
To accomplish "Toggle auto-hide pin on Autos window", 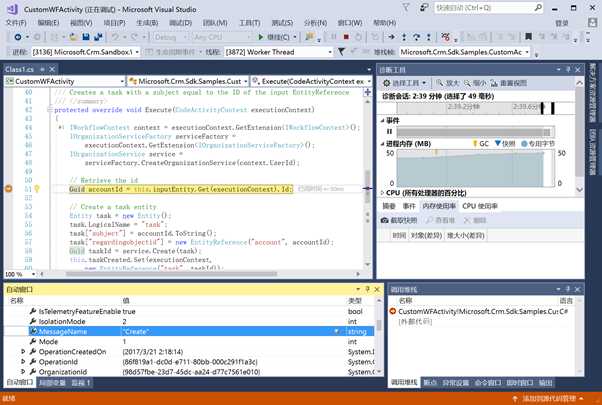I will point(367,289).
